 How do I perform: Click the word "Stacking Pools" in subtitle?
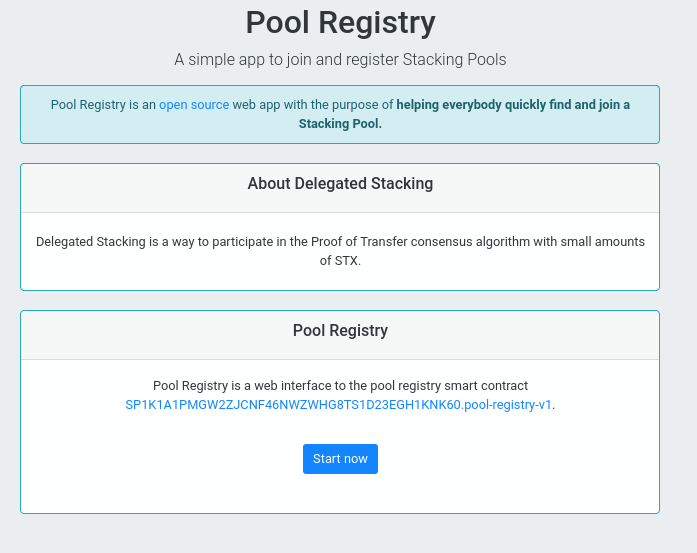[x=454, y=60]
